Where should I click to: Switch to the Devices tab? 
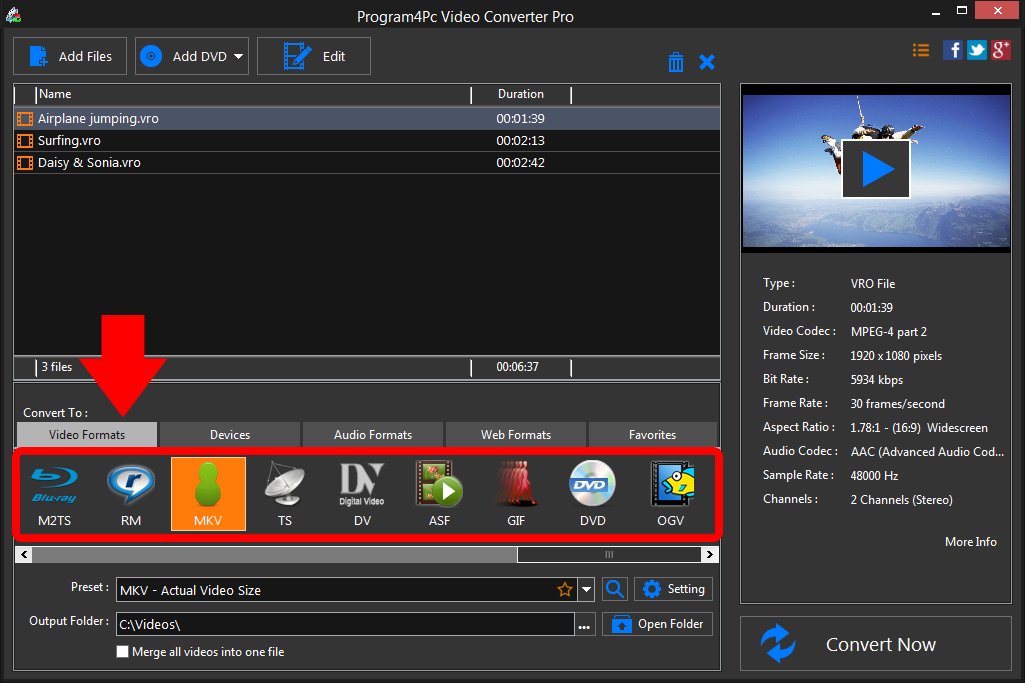tap(230, 435)
